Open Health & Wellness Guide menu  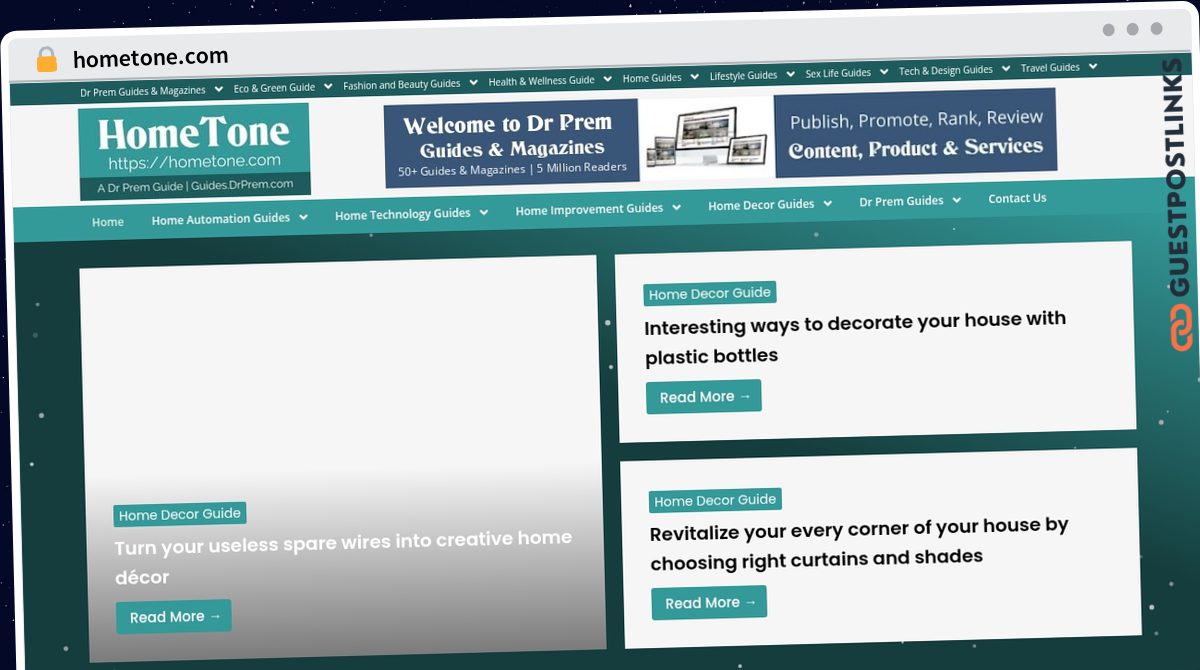coord(541,81)
